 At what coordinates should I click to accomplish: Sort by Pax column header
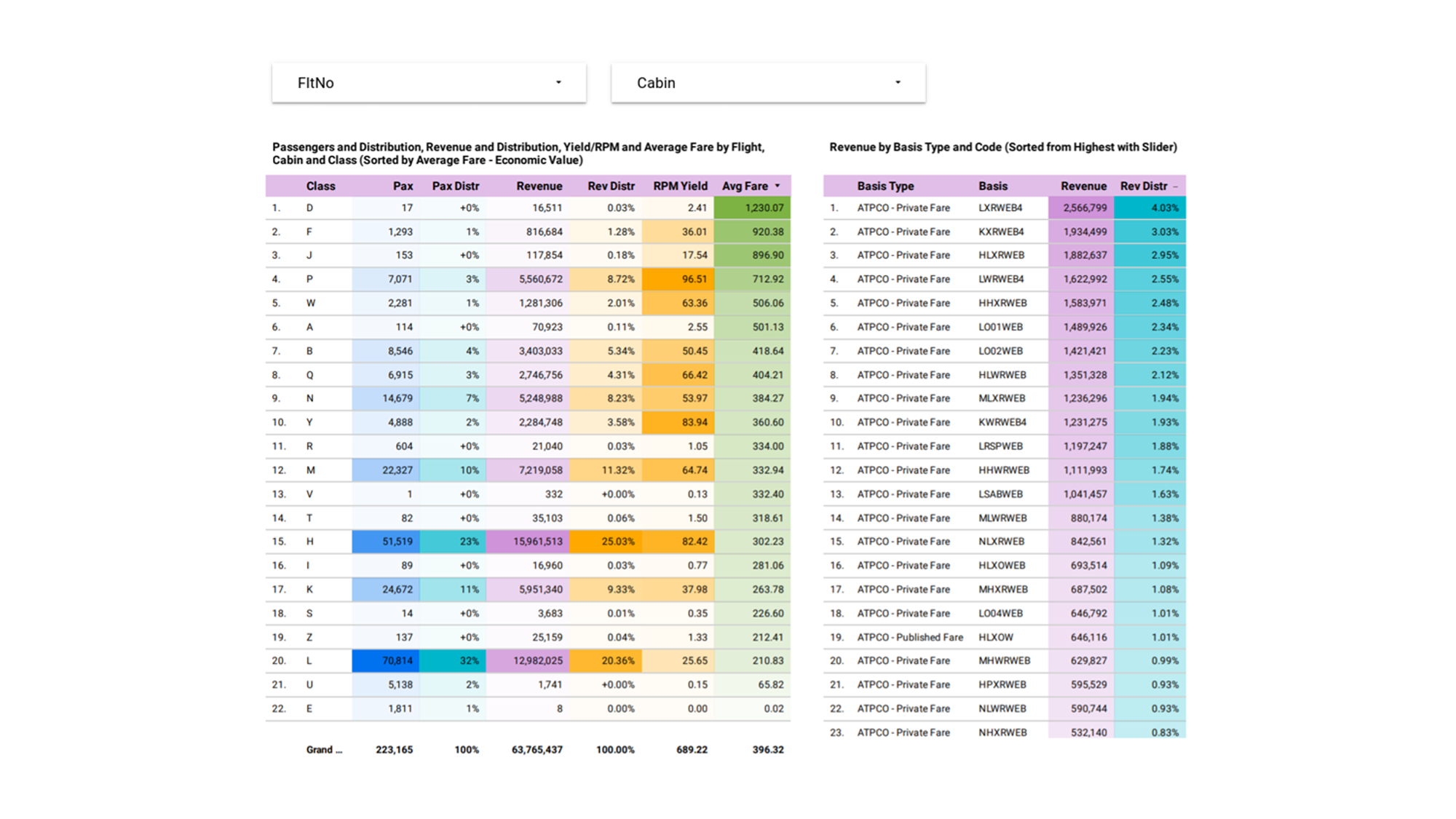pos(403,186)
